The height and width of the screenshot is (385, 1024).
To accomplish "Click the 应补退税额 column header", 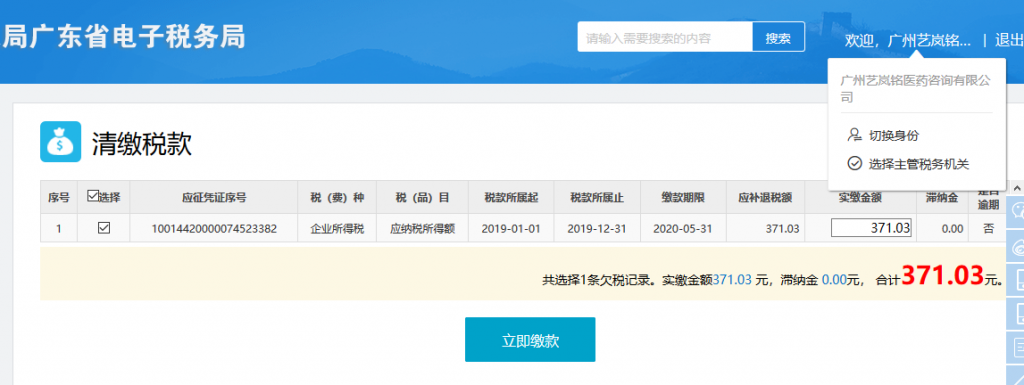I will [x=765, y=198].
